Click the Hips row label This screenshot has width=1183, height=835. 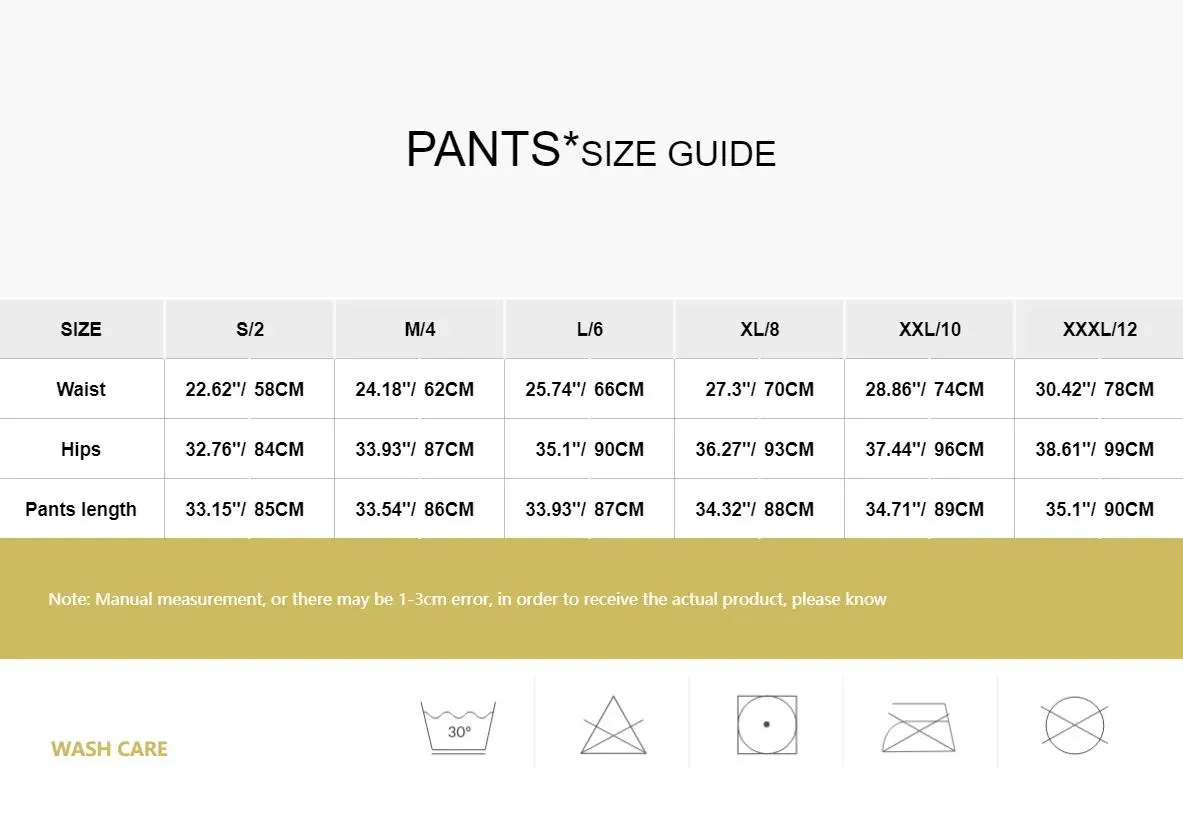(x=81, y=449)
